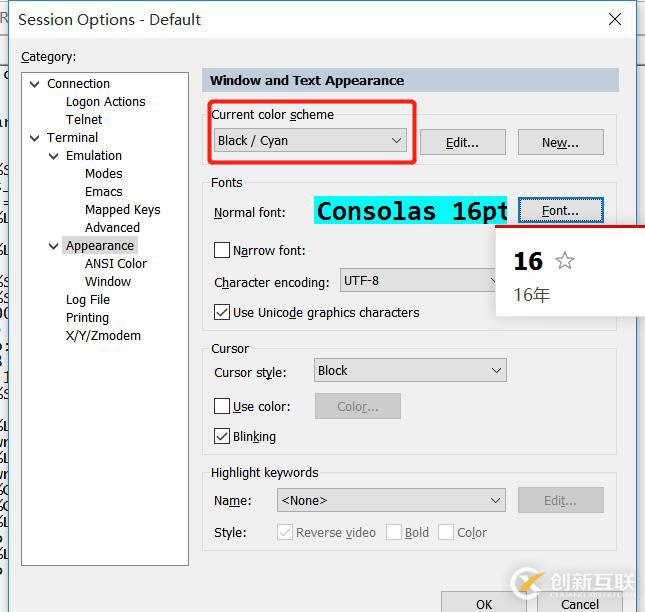The width and height of the screenshot is (645, 612).
Task: Click the New... color scheme button
Action: 560,142
